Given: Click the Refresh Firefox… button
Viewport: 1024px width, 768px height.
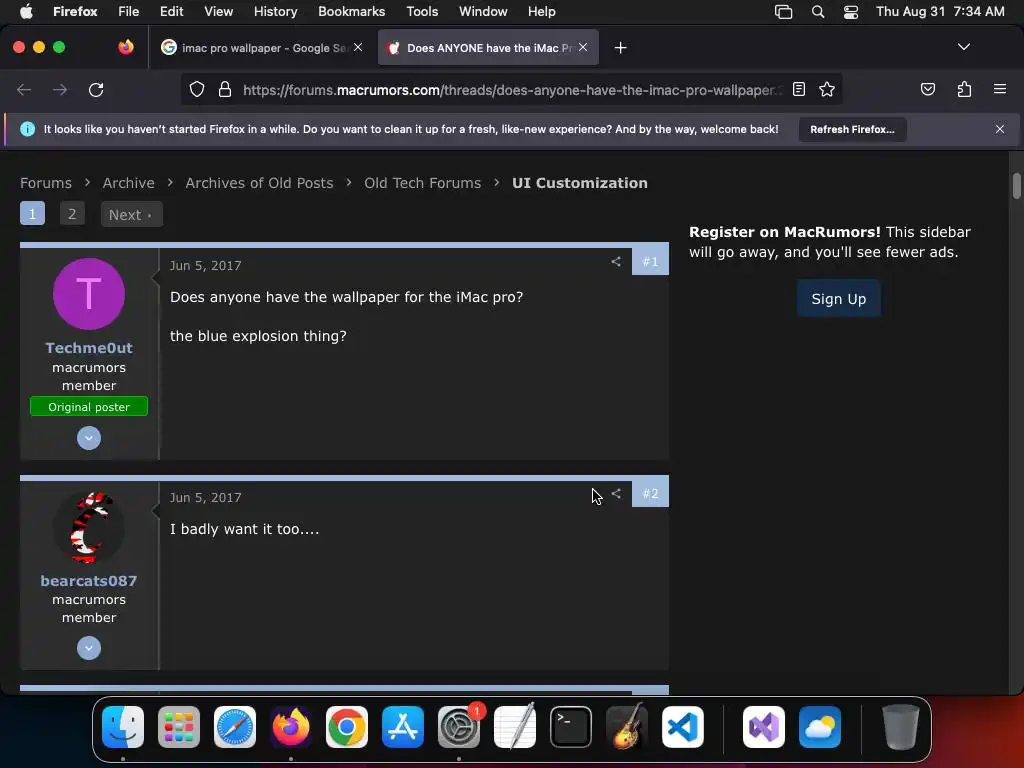Looking at the screenshot, I should pyautogui.click(x=852, y=129).
